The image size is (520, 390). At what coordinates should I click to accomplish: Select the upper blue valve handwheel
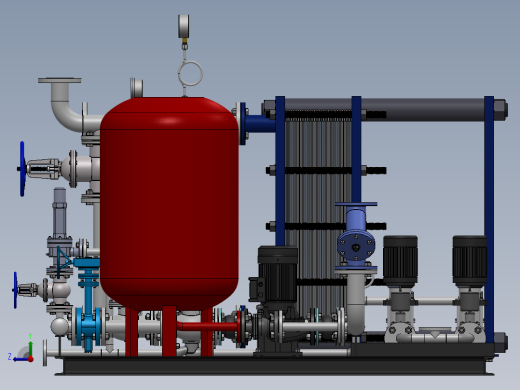pyautogui.click(x=22, y=169)
